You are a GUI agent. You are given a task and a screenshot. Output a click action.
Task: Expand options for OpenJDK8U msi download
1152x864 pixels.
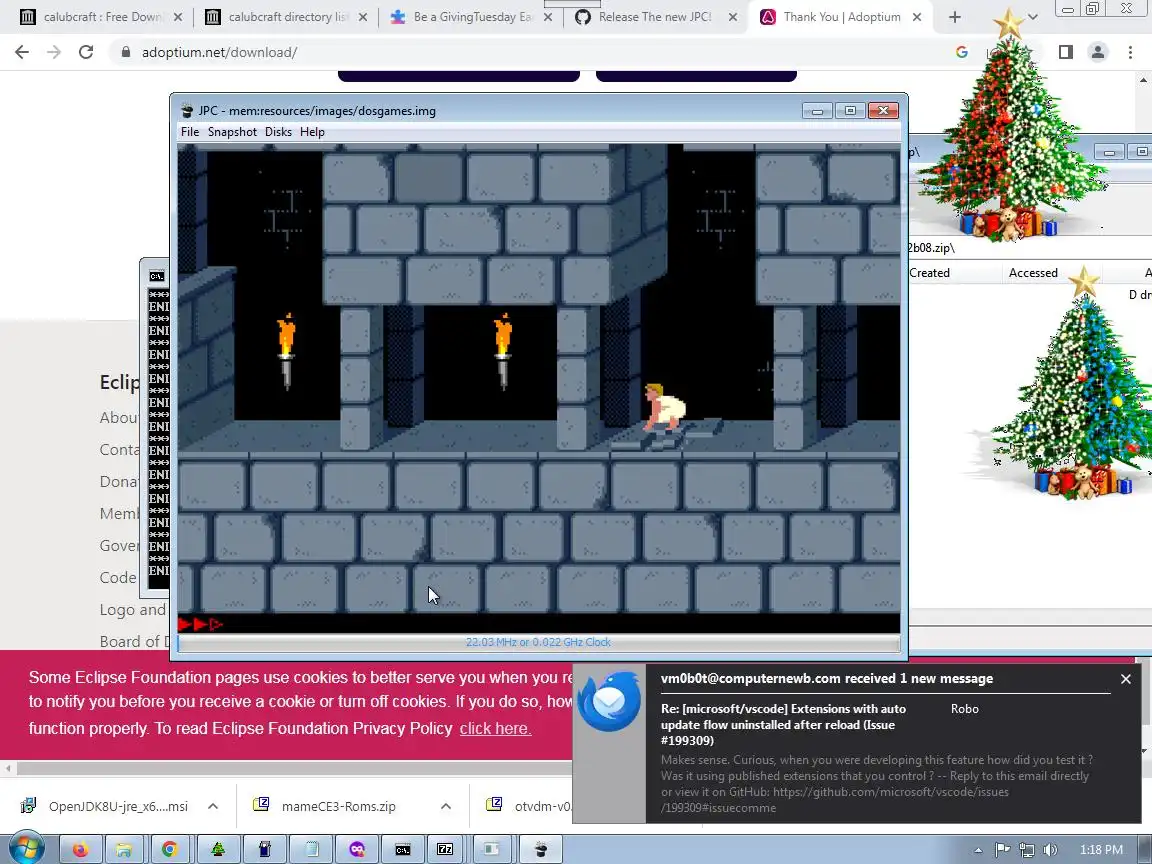click(x=213, y=806)
